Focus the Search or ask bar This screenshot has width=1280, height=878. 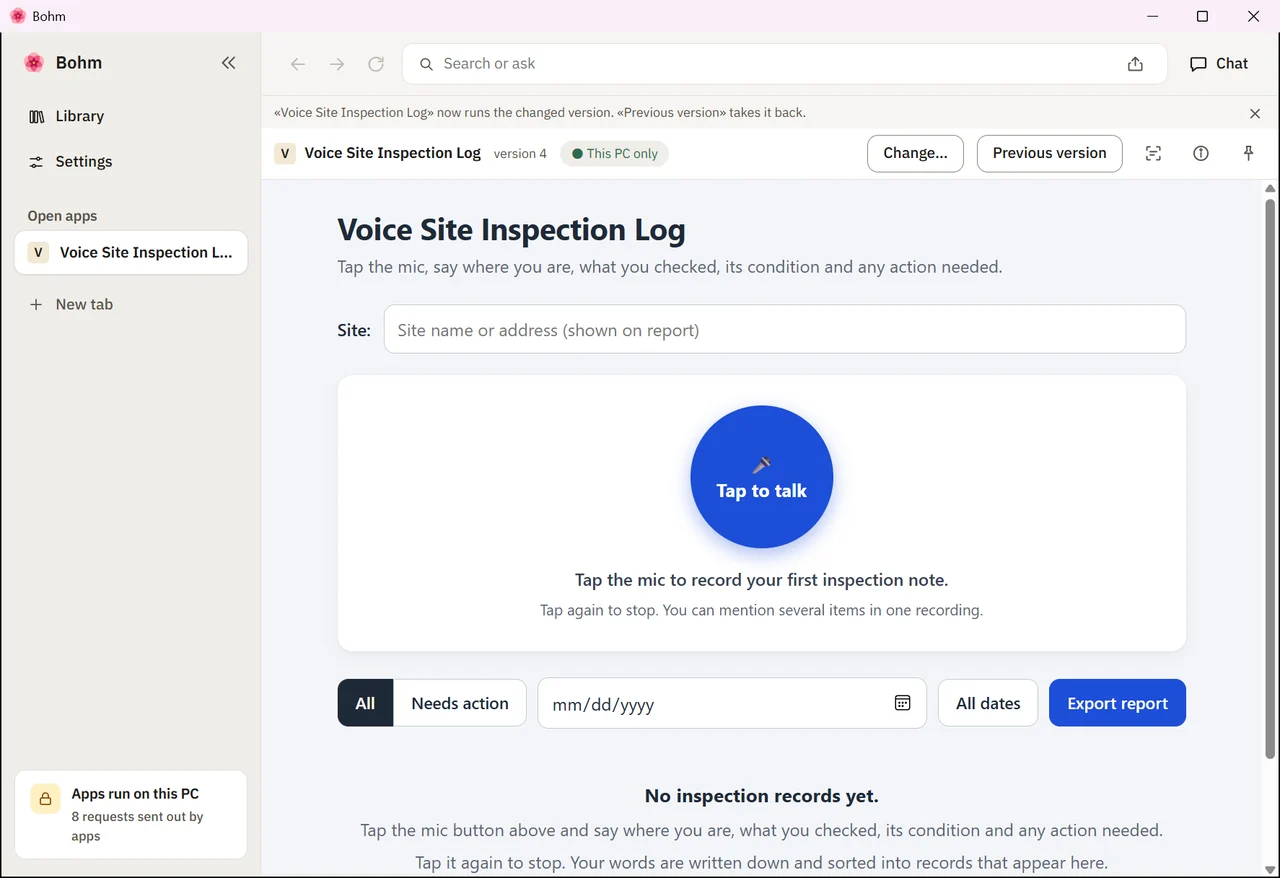[785, 64]
